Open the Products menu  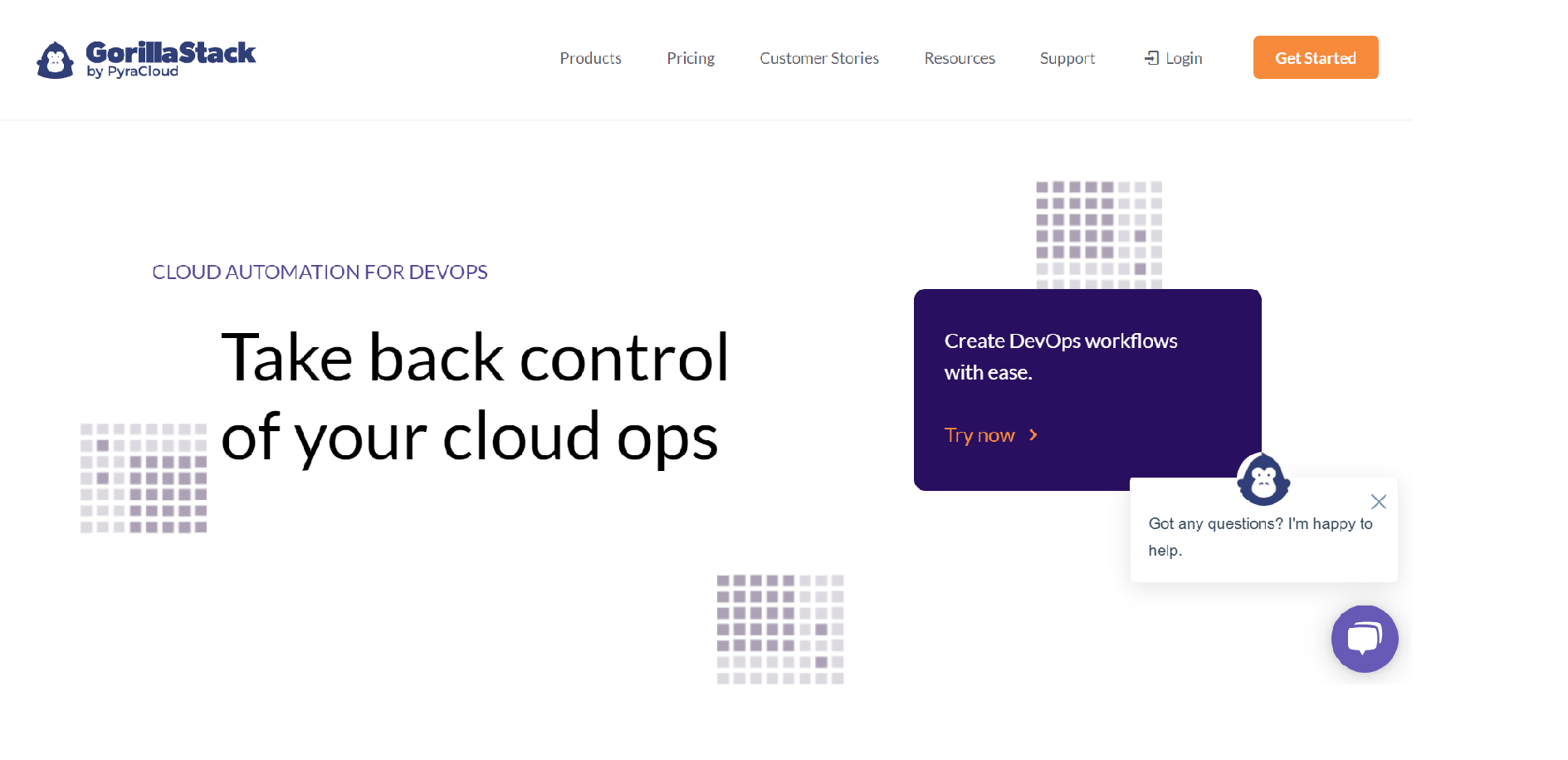590,58
